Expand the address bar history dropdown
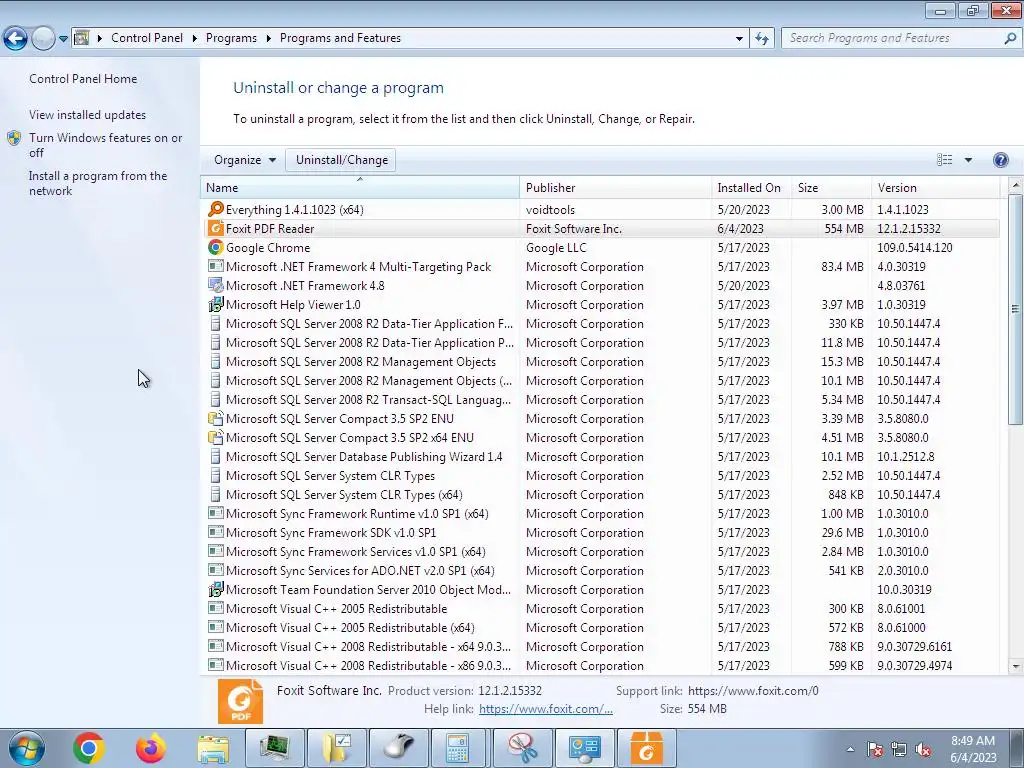 [739, 39]
